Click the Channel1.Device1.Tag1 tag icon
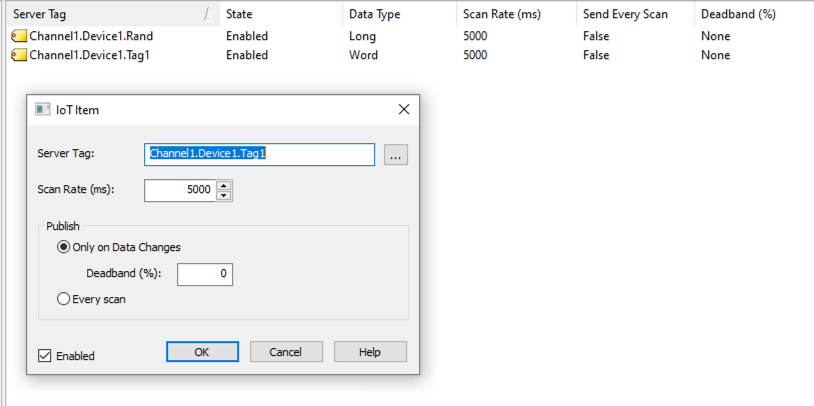This screenshot has width=814, height=406. [19, 55]
